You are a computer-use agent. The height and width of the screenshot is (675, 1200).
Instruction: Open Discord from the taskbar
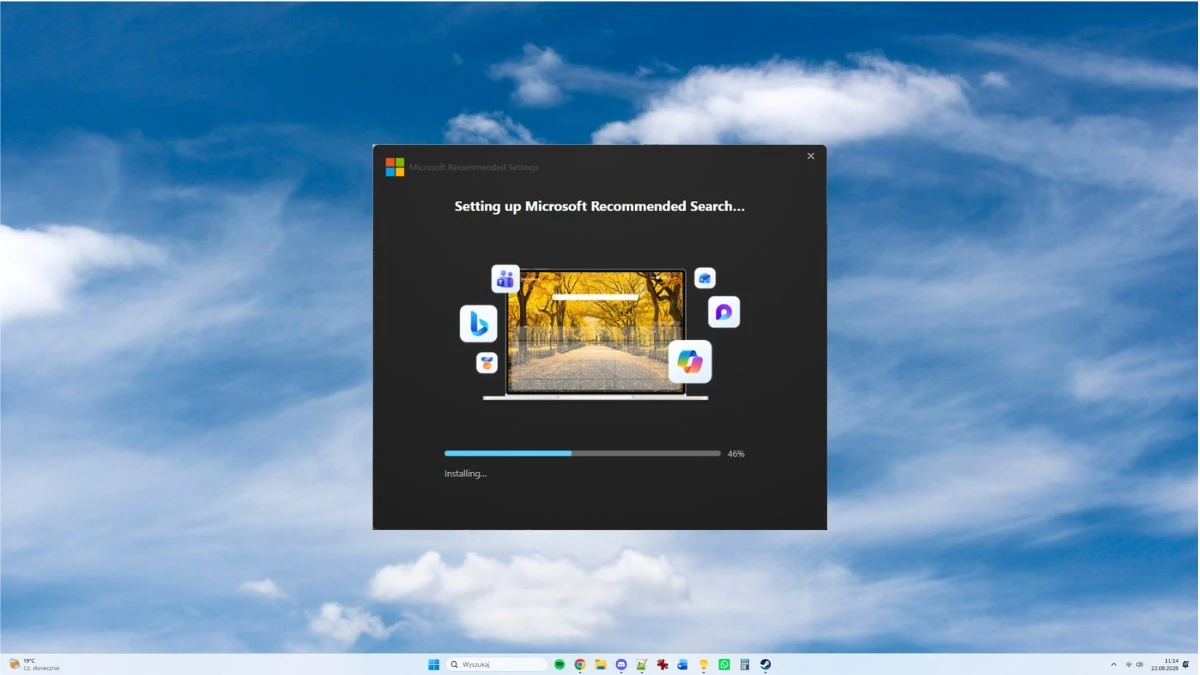click(621, 664)
